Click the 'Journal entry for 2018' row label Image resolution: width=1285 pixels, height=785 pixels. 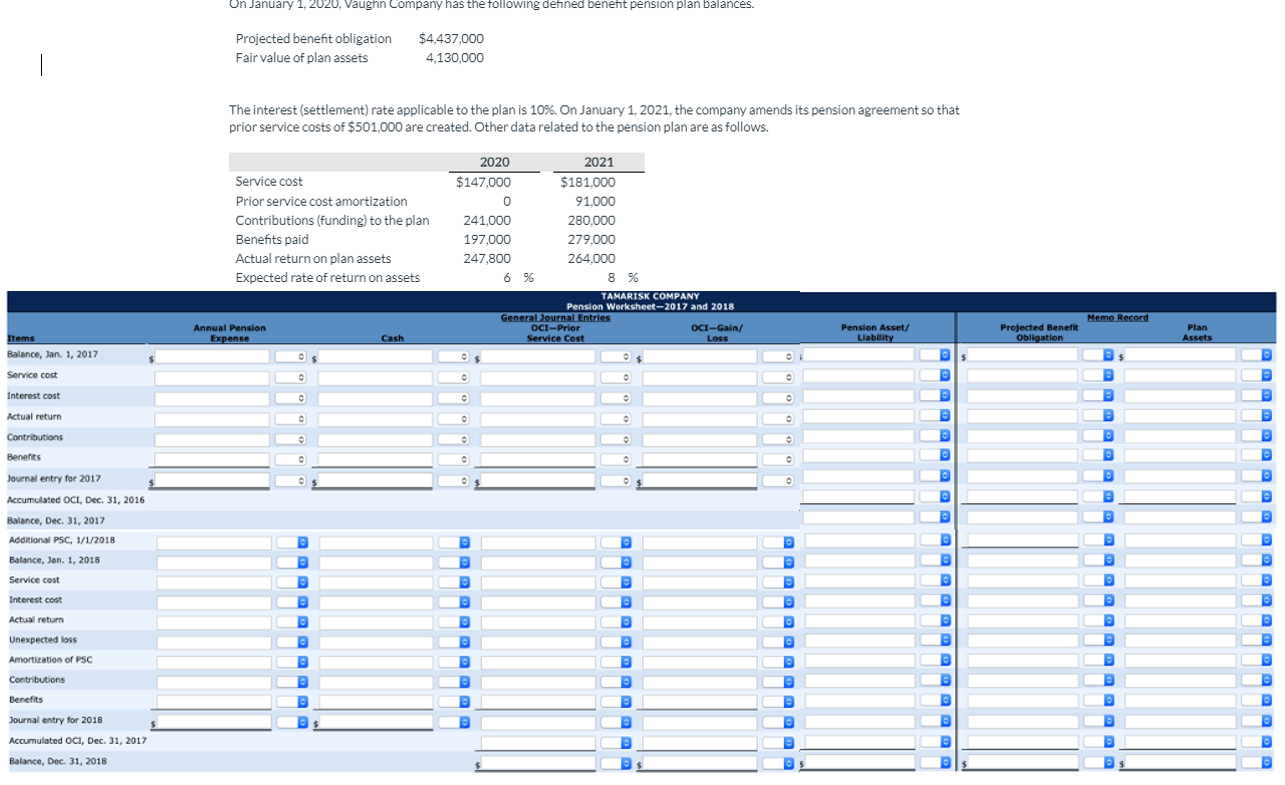pyautogui.click(x=56, y=720)
